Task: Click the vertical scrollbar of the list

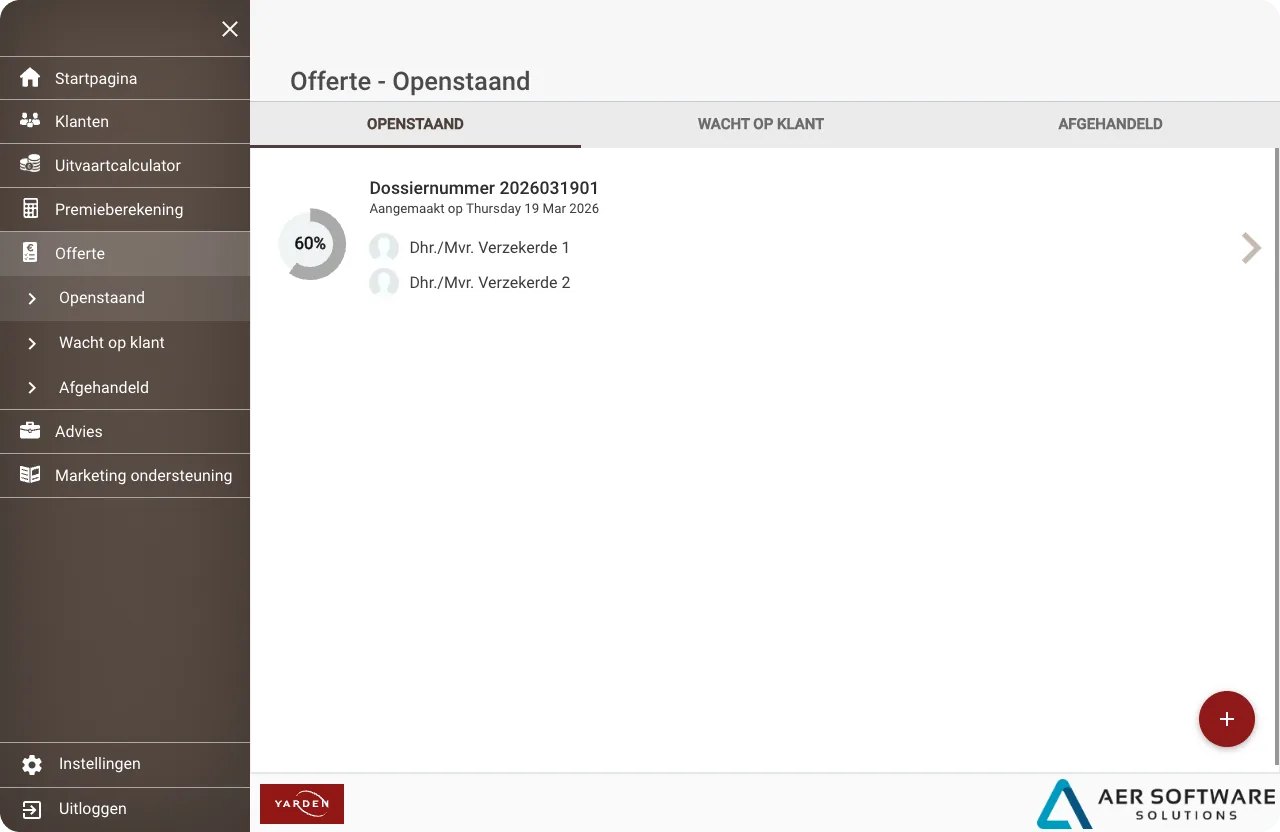Action: tap(1277, 456)
